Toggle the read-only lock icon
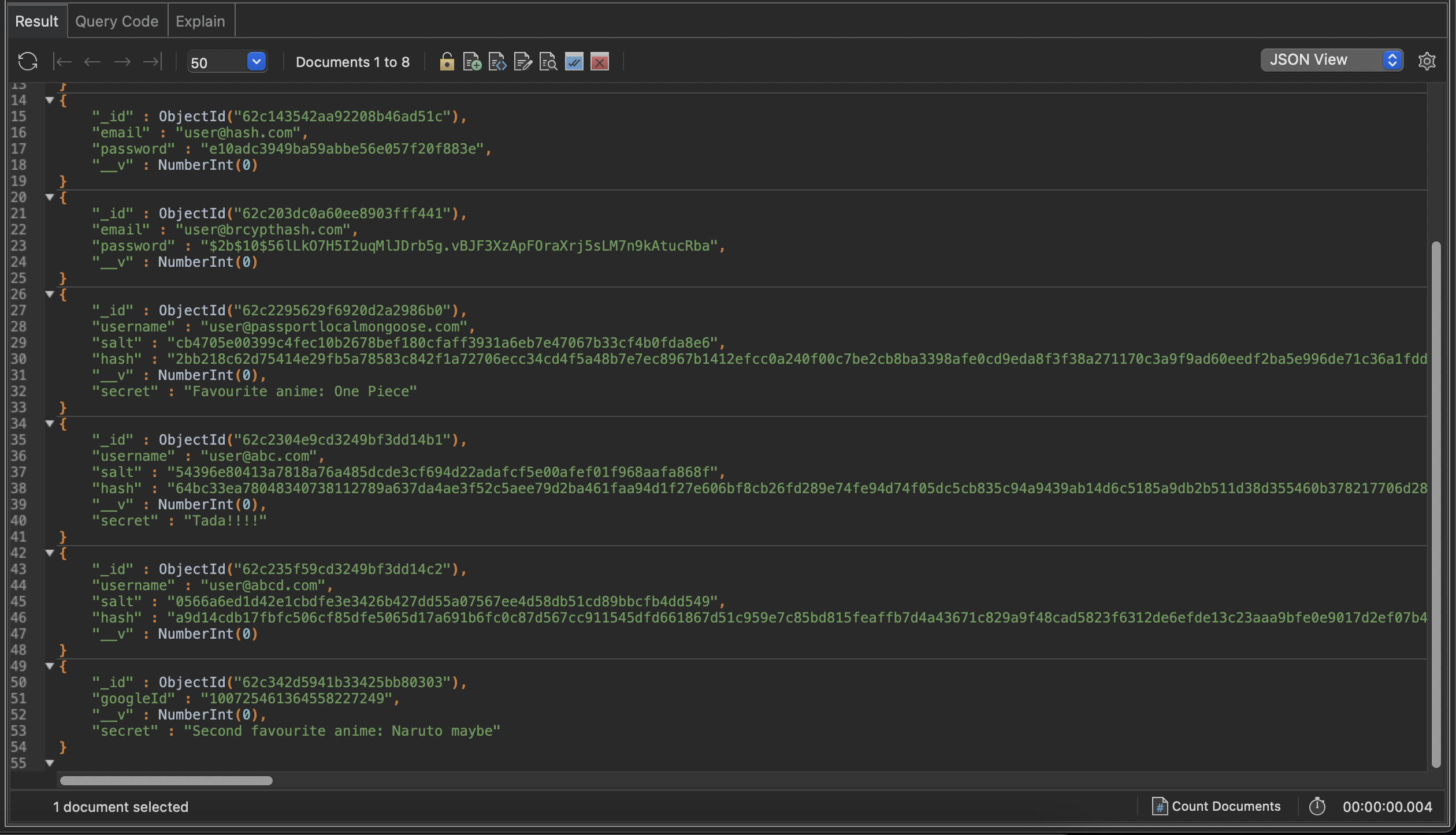 coord(447,61)
